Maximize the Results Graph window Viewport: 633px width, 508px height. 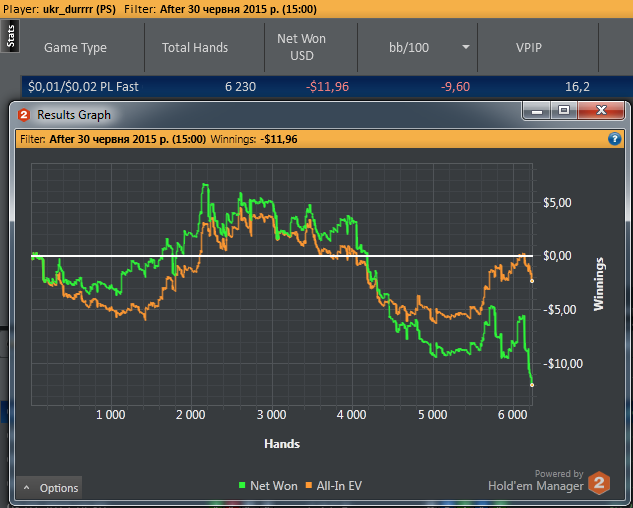(x=564, y=110)
